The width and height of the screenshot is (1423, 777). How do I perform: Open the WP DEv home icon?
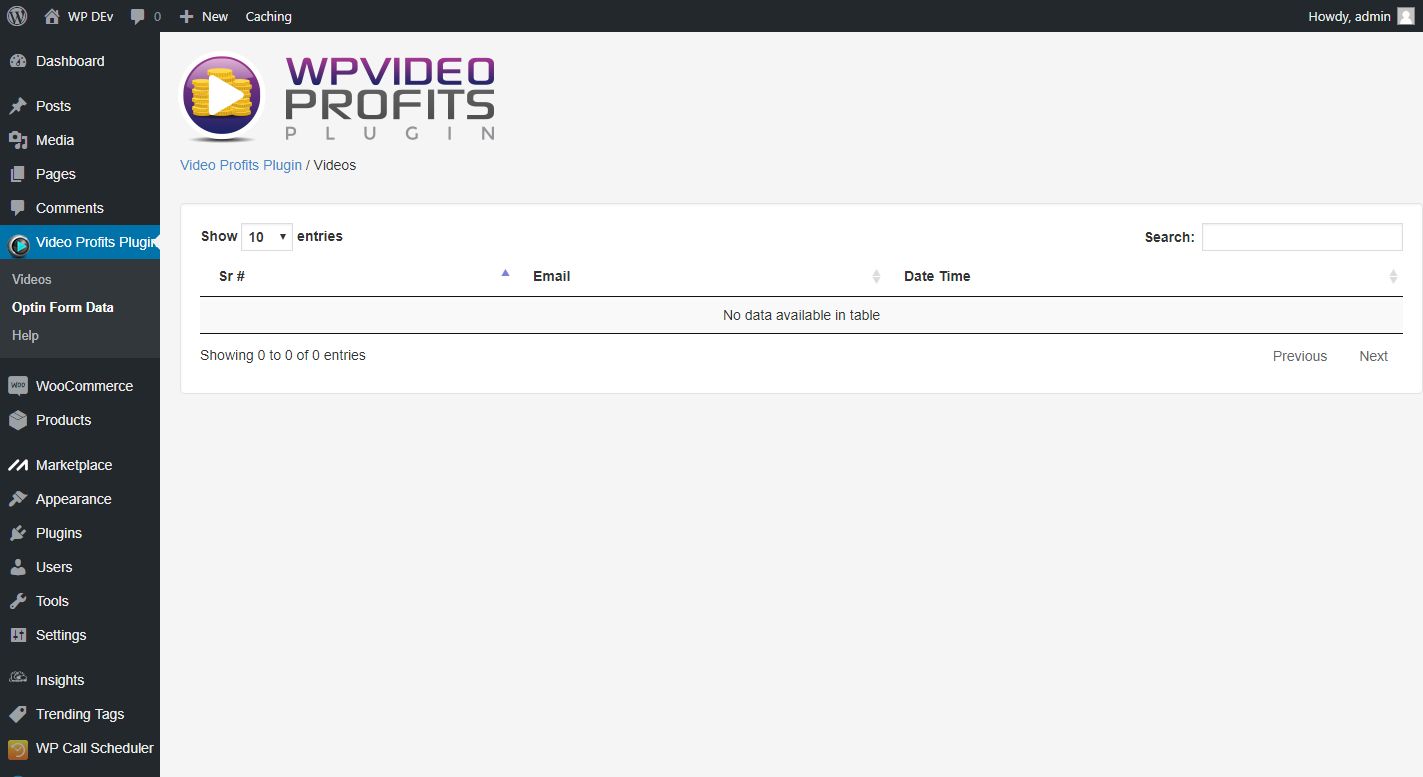tap(52, 16)
